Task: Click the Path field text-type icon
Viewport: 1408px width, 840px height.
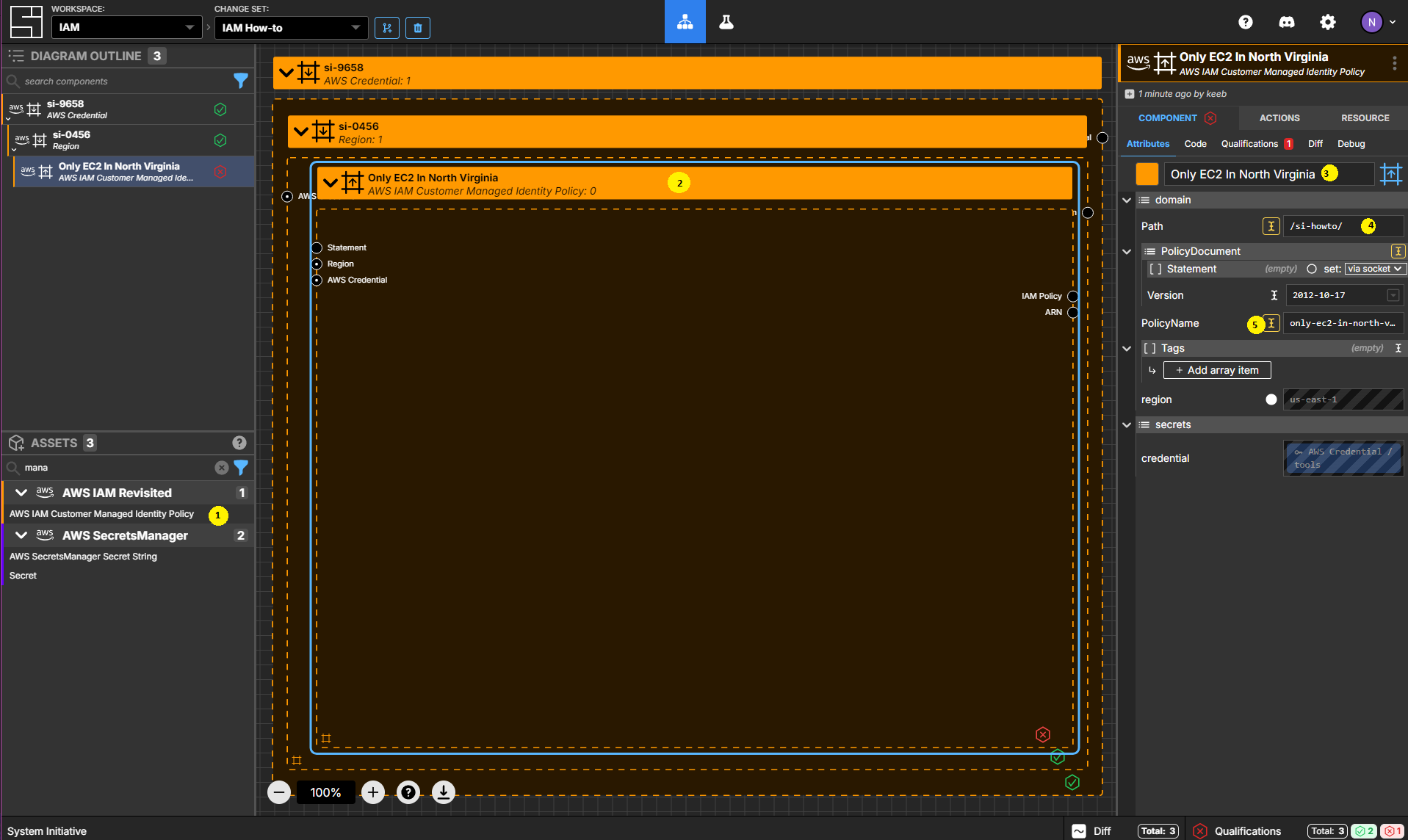Action: pyautogui.click(x=1271, y=226)
